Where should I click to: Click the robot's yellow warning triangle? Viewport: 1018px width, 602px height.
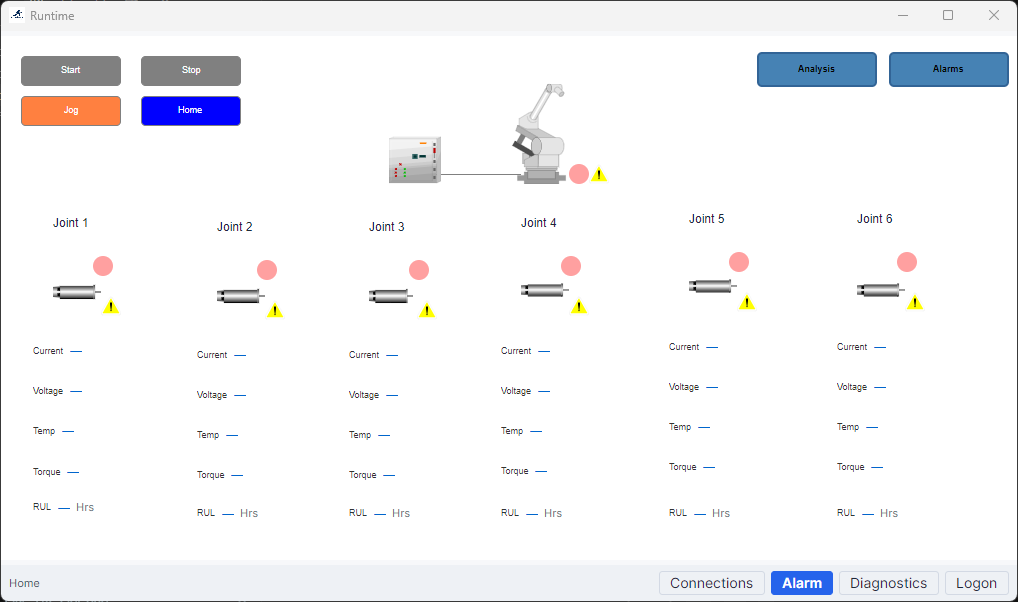pos(599,174)
